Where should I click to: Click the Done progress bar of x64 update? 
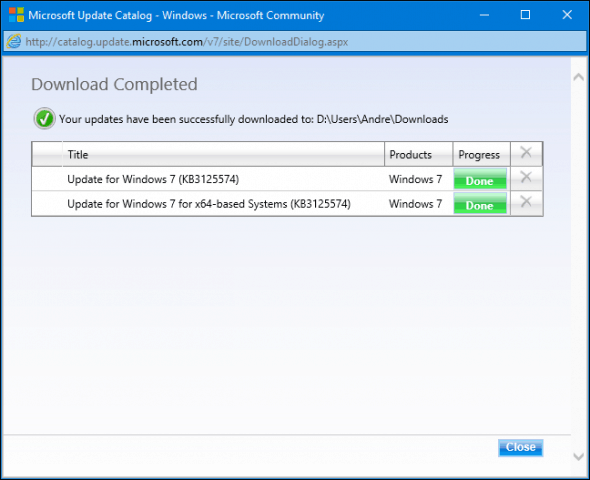click(480, 203)
